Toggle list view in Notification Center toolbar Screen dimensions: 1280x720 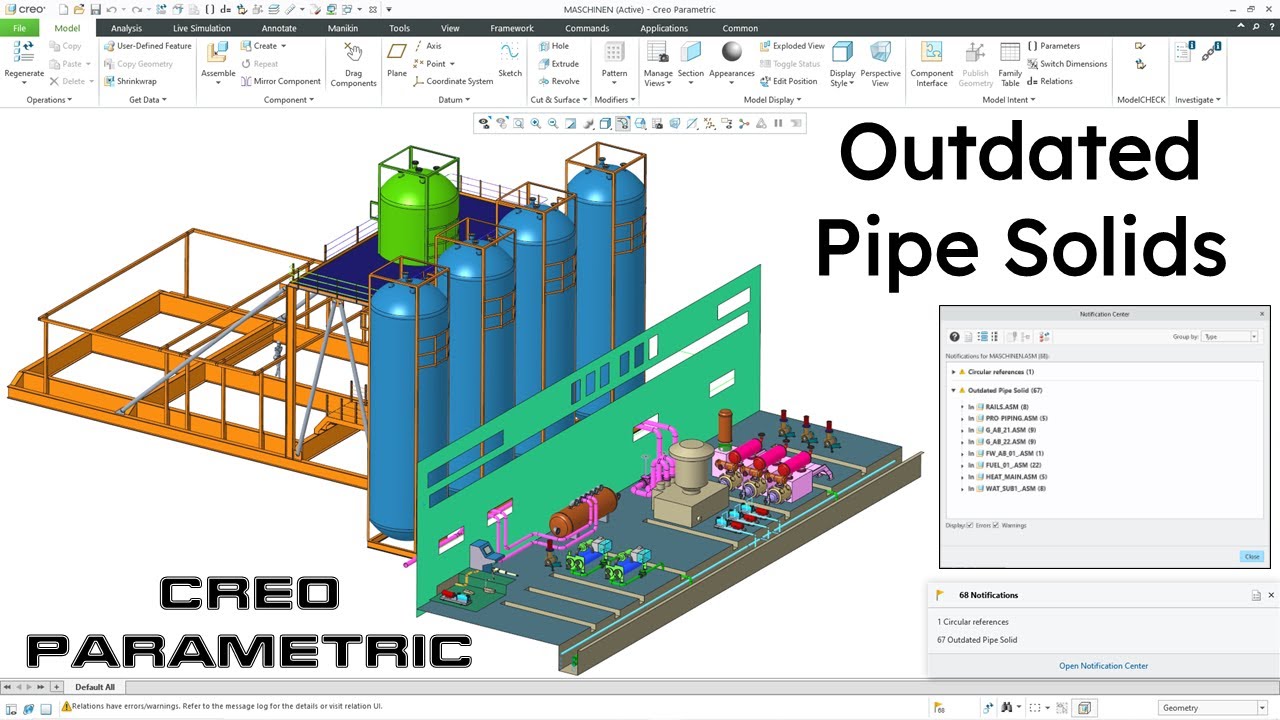(994, 337)
